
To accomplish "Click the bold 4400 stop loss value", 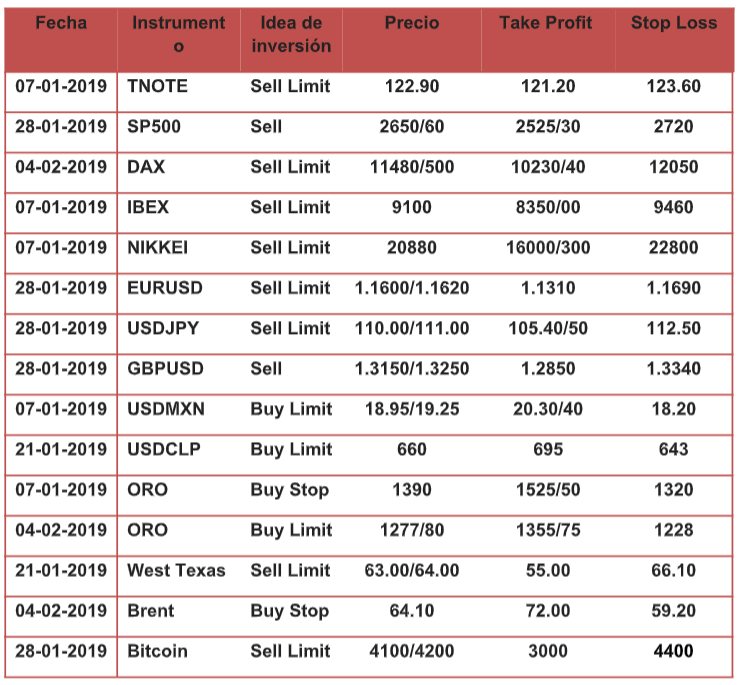I will 674,651.
